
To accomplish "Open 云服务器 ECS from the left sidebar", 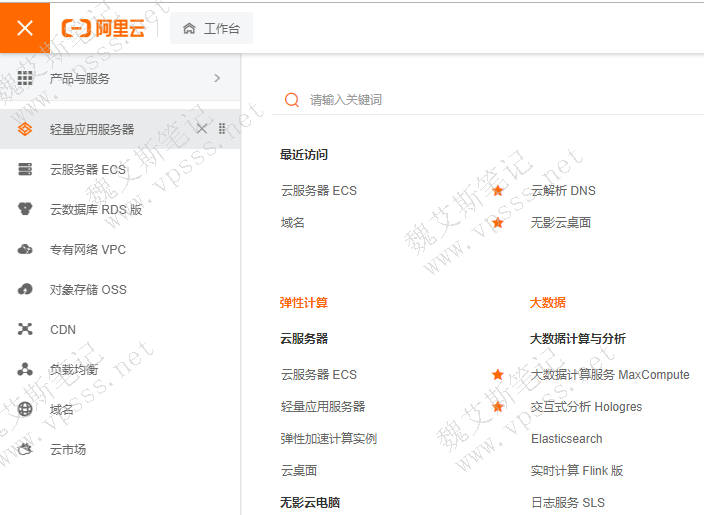I will (88, 169).
